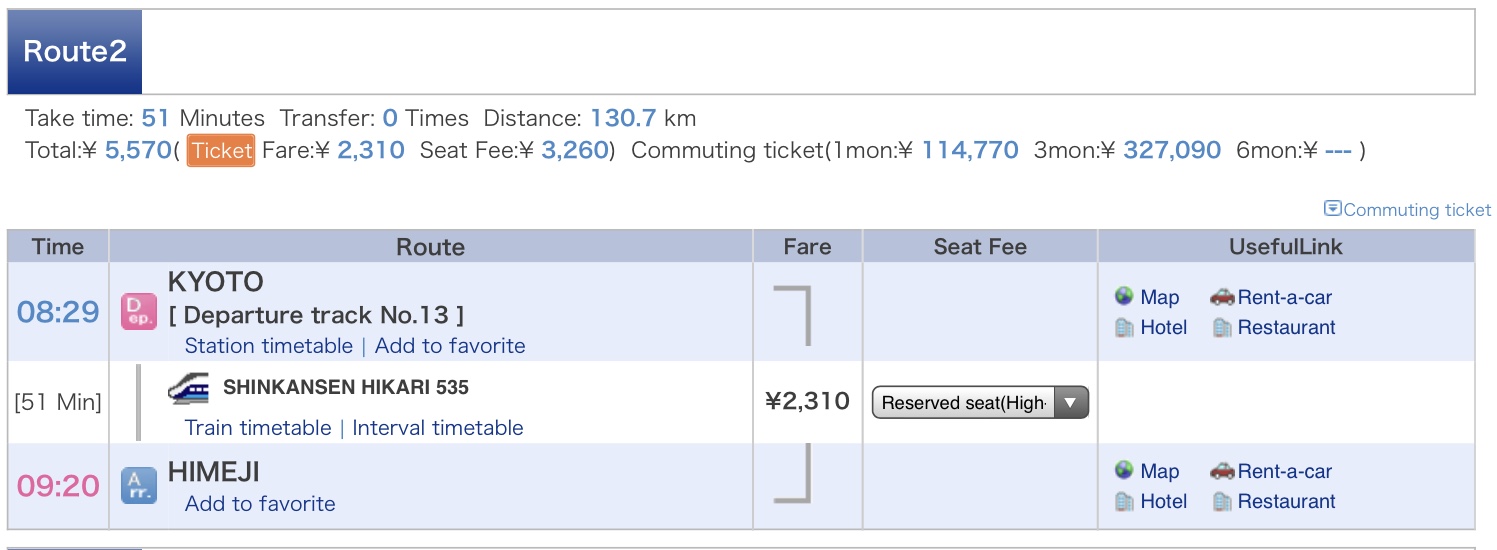The height and width of the screenshot is (550, 1497).
Task: Add HIMEJI to favorites
Action: pos(260,504)
